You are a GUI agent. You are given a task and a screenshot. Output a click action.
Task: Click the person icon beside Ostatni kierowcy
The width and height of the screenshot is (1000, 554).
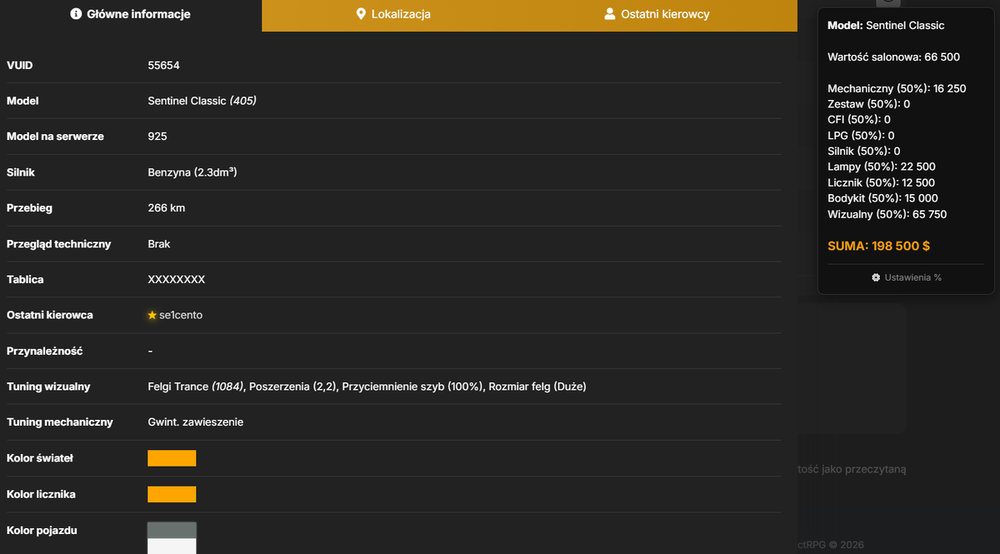click(x=610, y=14)
